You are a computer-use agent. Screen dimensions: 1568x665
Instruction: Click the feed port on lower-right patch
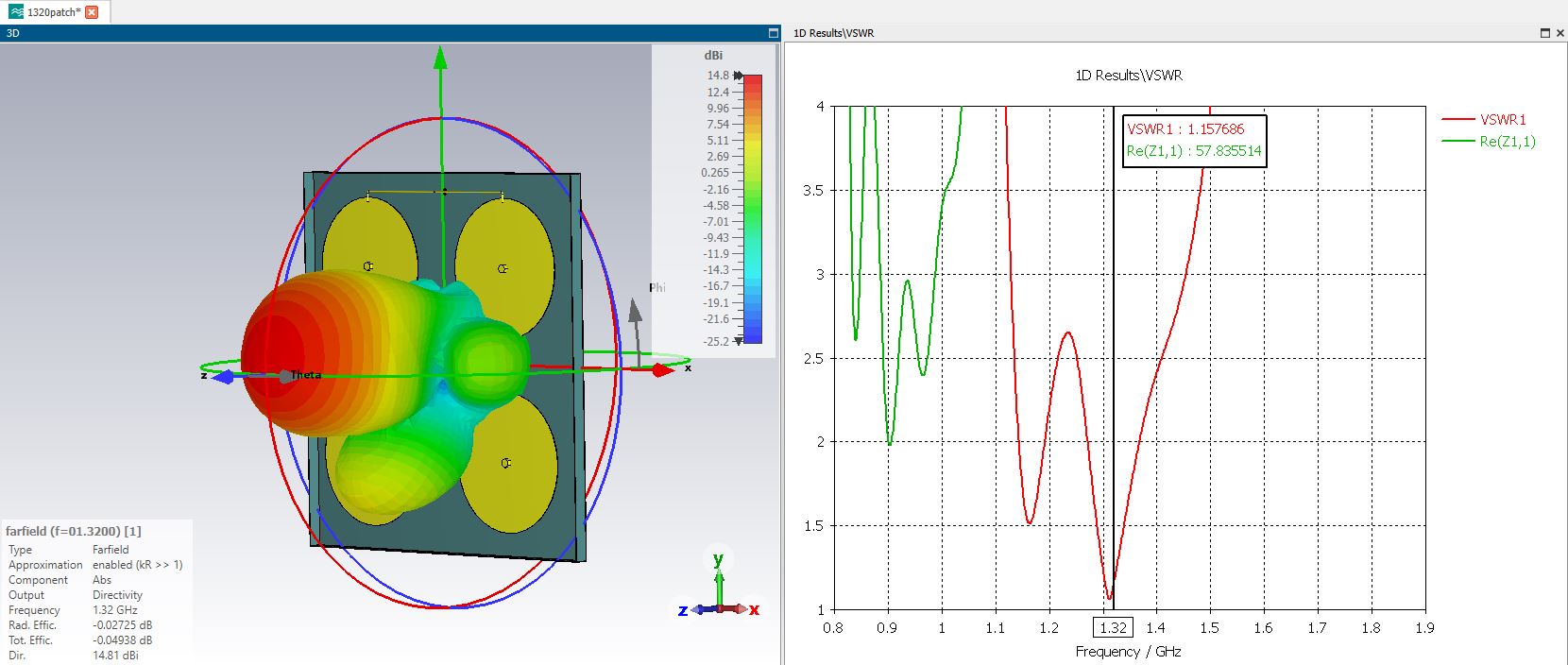505,463
